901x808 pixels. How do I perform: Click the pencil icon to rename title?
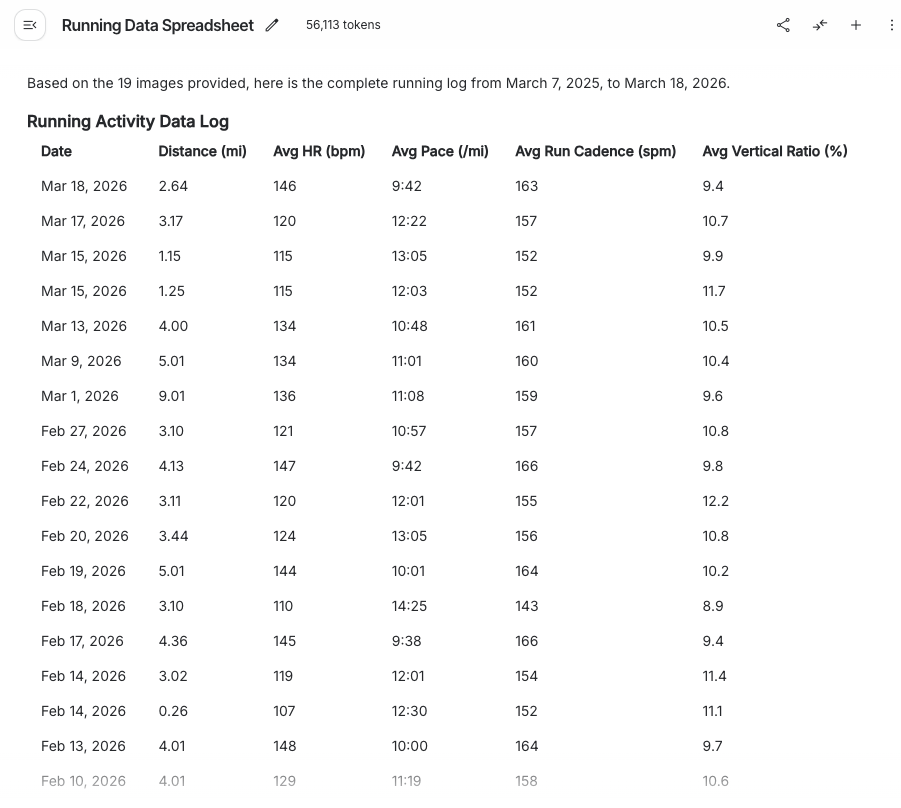(x=272, y=25)
